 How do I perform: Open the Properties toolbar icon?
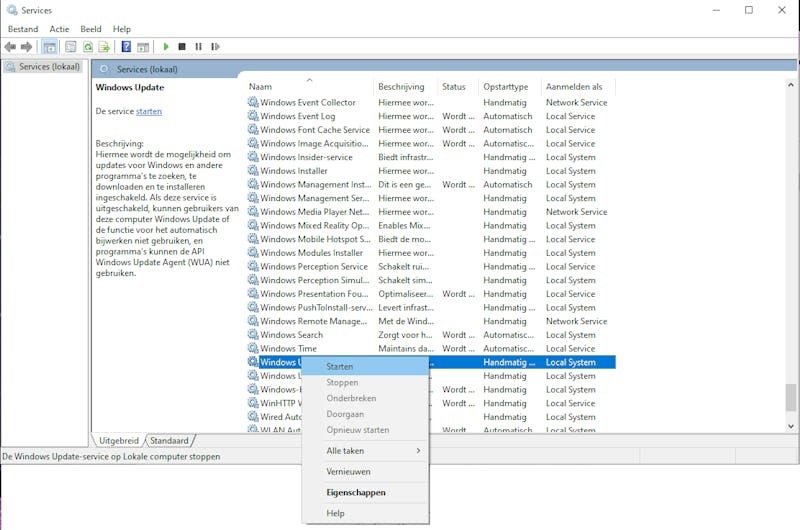pos(70,47)
